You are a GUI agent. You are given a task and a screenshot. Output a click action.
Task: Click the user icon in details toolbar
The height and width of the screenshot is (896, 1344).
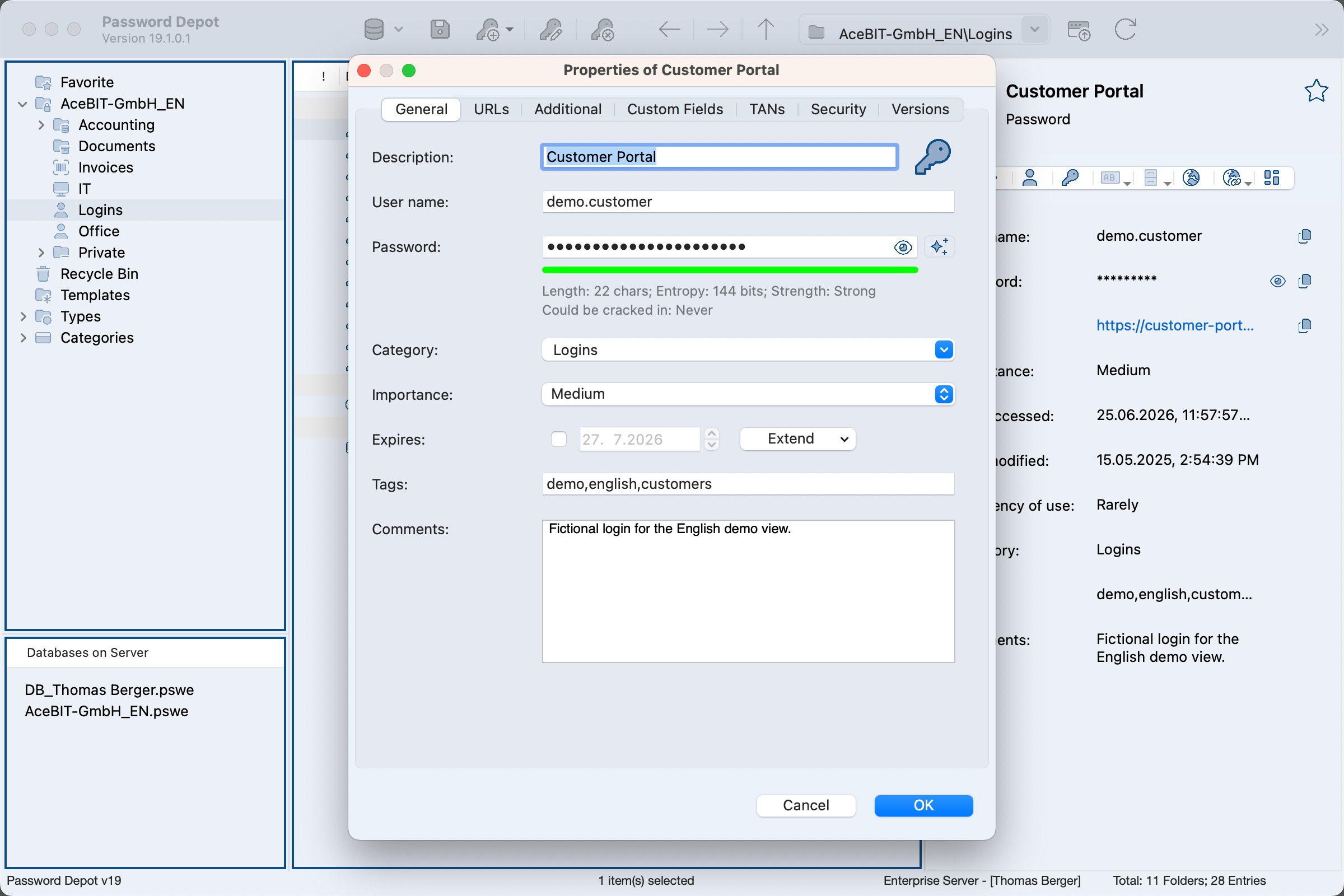[1030, 178]
